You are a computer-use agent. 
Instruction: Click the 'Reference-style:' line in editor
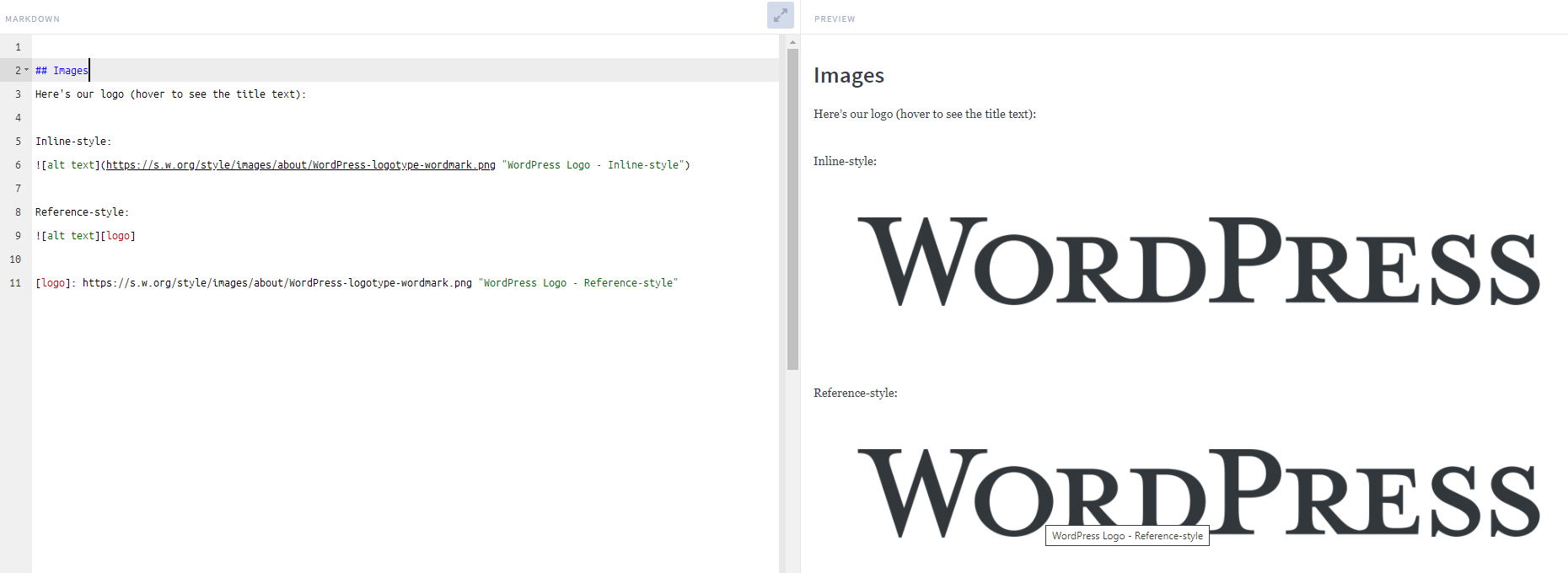coord(83,212)
